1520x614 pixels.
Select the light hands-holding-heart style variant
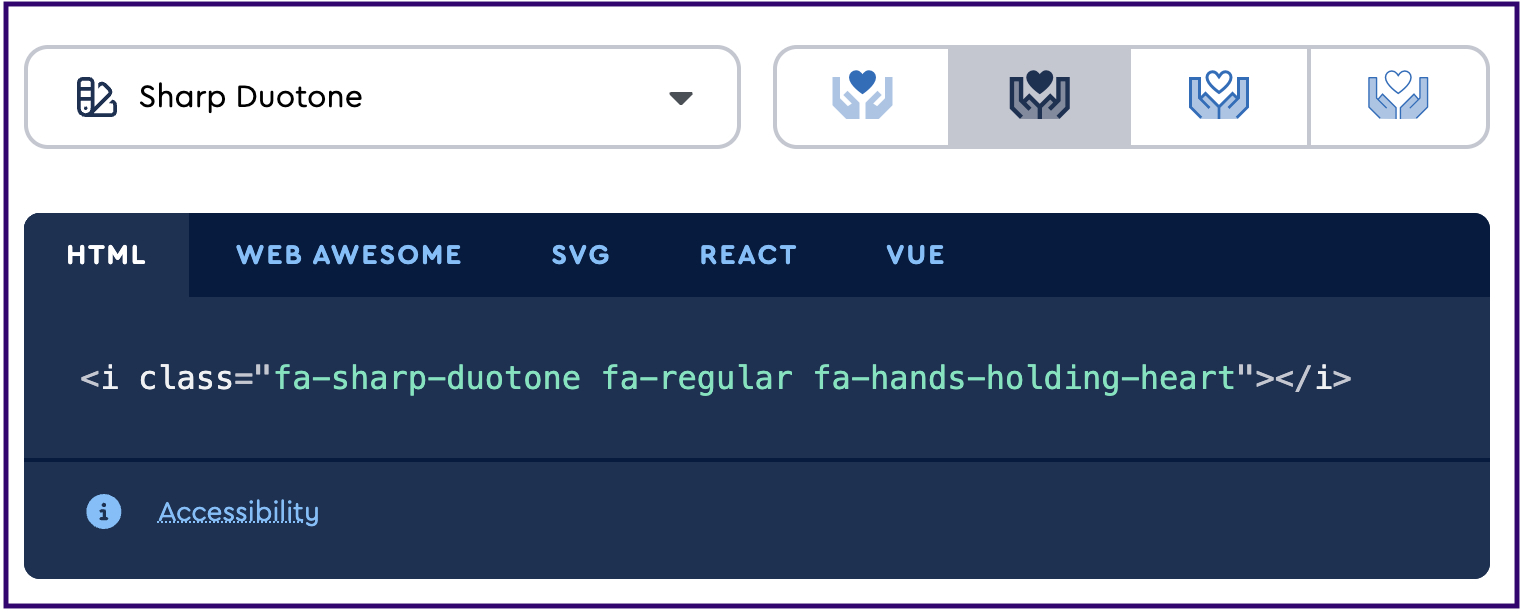click(x=1398, y=96)
